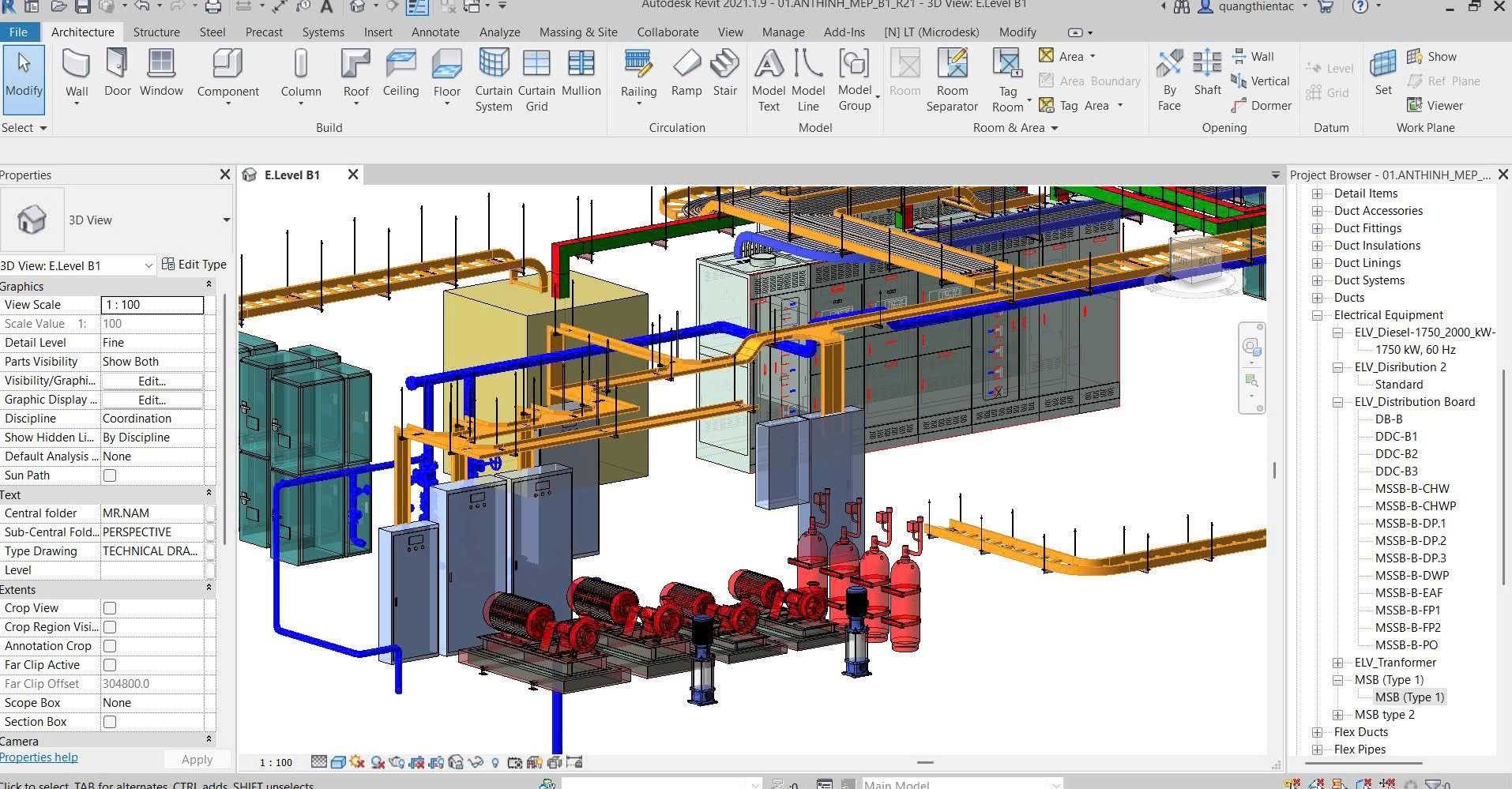Enable Crop Region Visible checkbox
Image resolution: width=1512 pixels, height=789 pixels.
(x=110, y=627)
